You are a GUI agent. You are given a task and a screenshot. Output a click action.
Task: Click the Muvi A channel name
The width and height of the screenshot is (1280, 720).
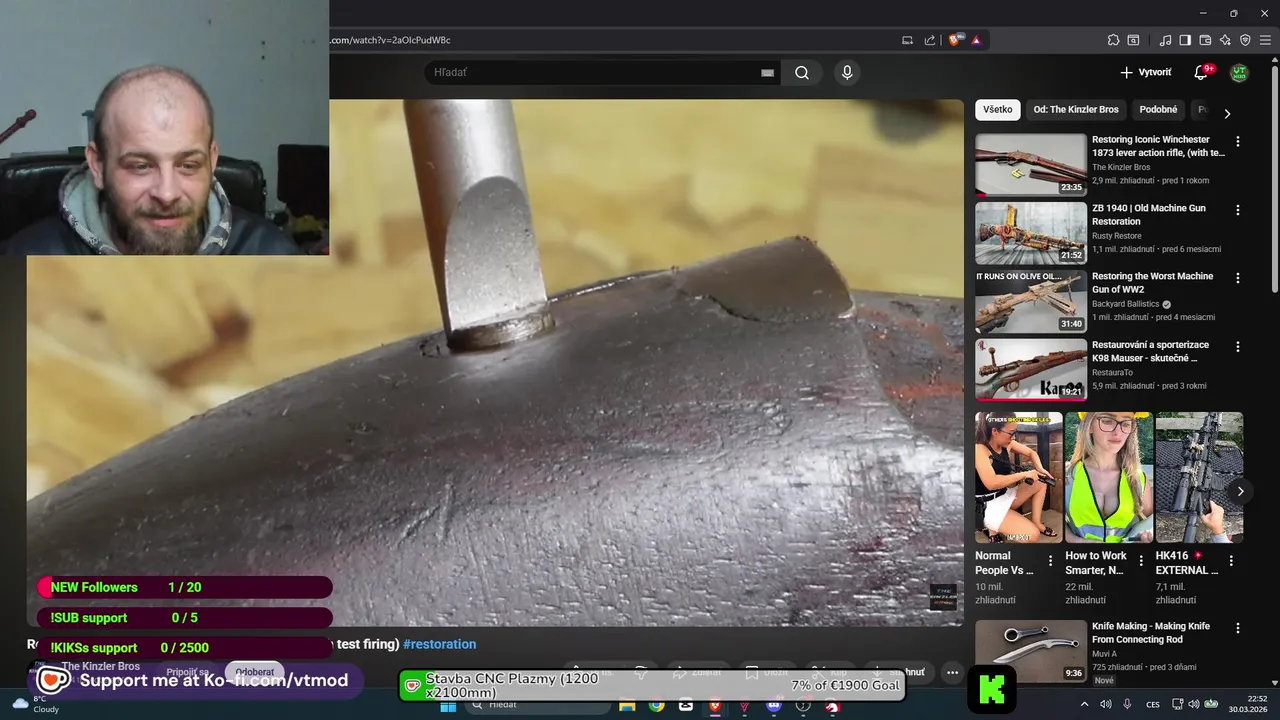click(x=1106, y=654)
